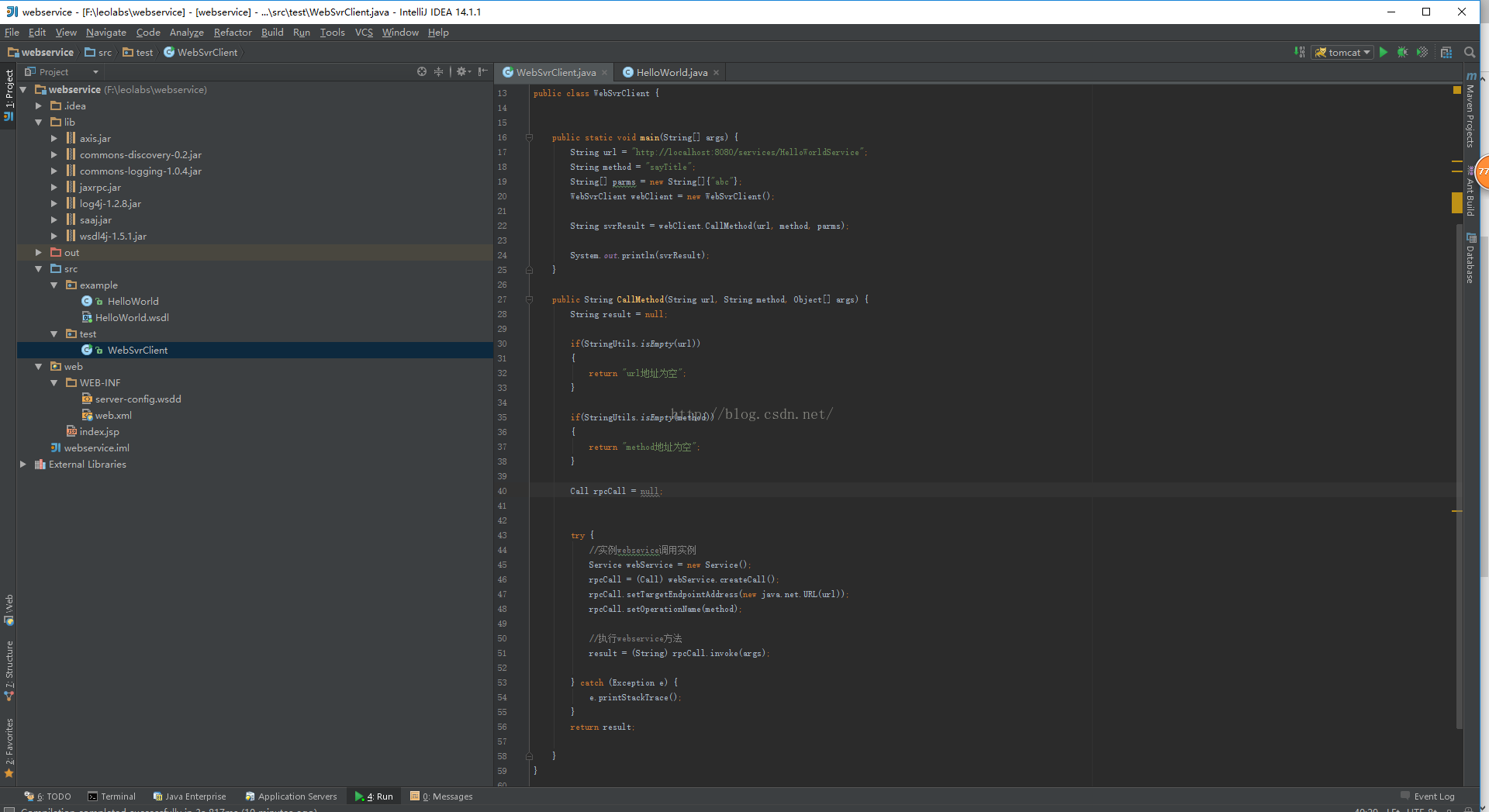Open Ant Build side panel
The width and height of the screenshot is (1489, 812).
click(1470, 192)
